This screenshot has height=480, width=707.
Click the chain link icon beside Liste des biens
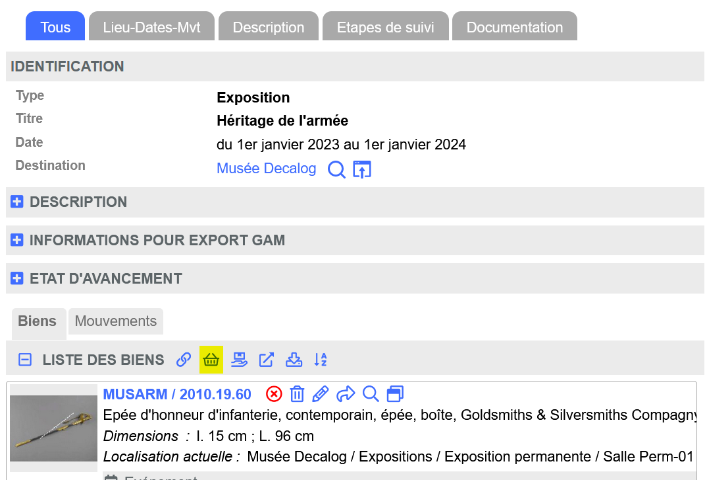(184, 360)
